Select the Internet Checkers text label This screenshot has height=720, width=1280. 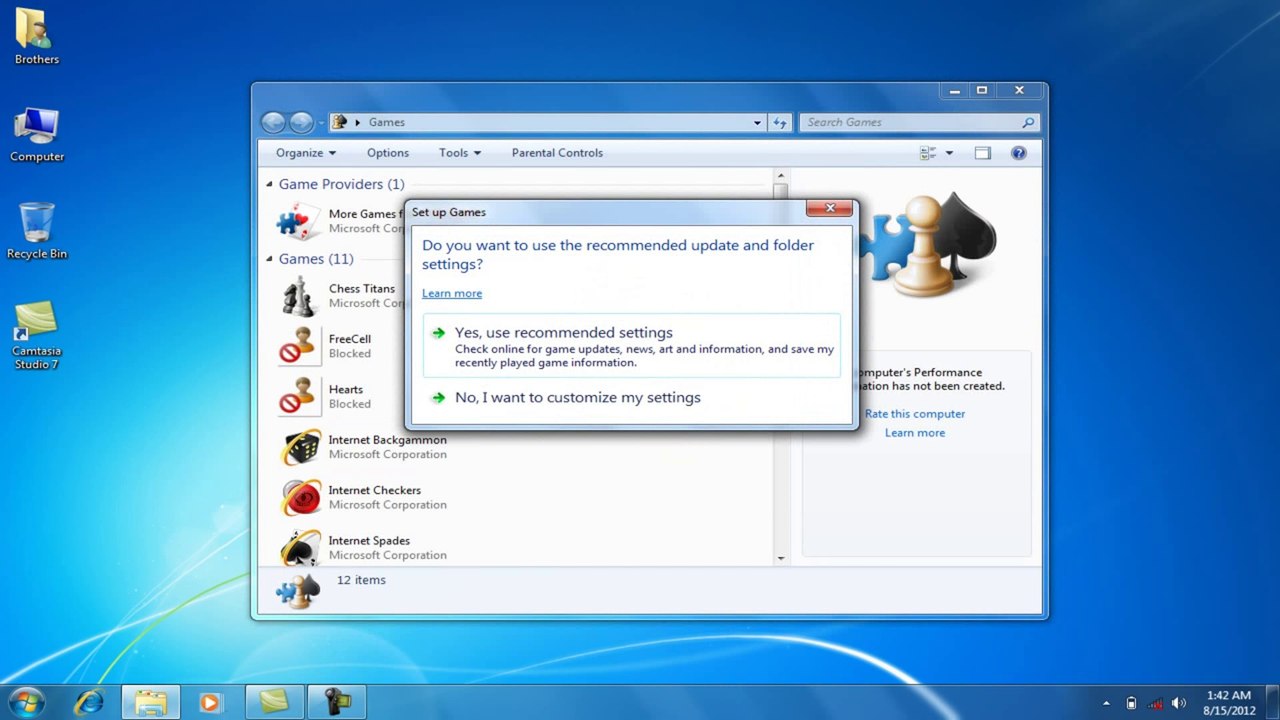[375, 491]
